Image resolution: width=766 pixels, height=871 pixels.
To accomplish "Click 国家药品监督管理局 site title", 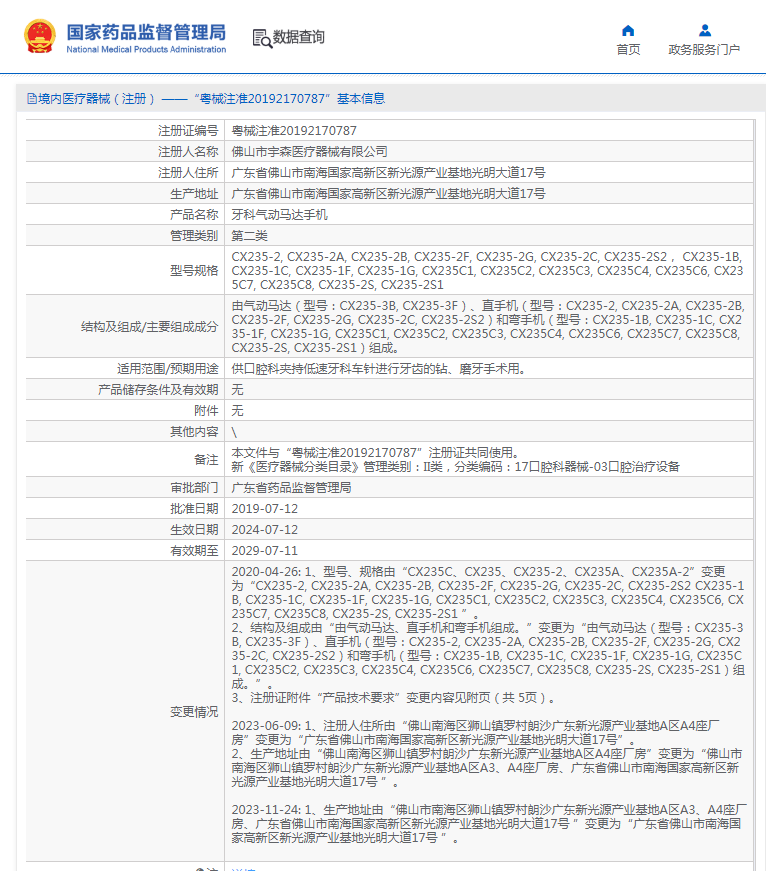I will (x=146, y=32).
